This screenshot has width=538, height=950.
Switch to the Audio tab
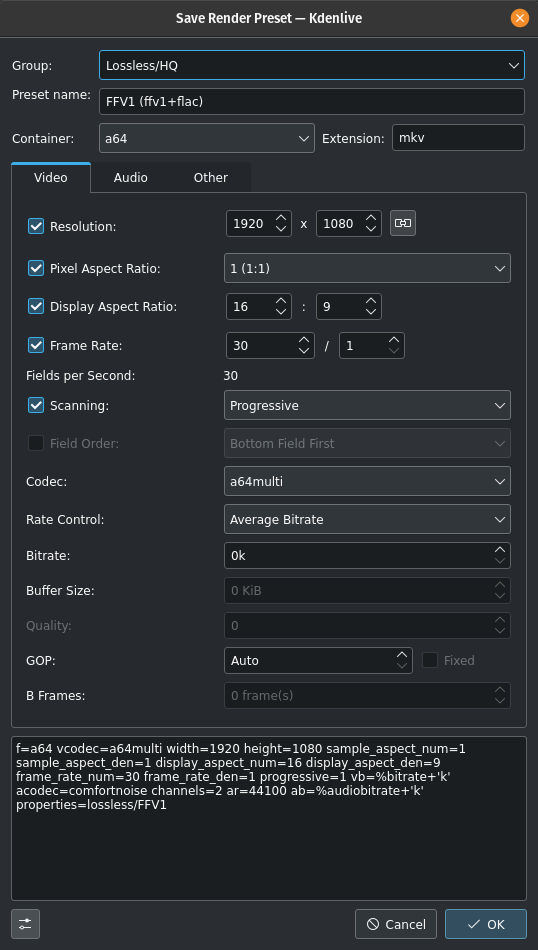(x=130, y=178)
